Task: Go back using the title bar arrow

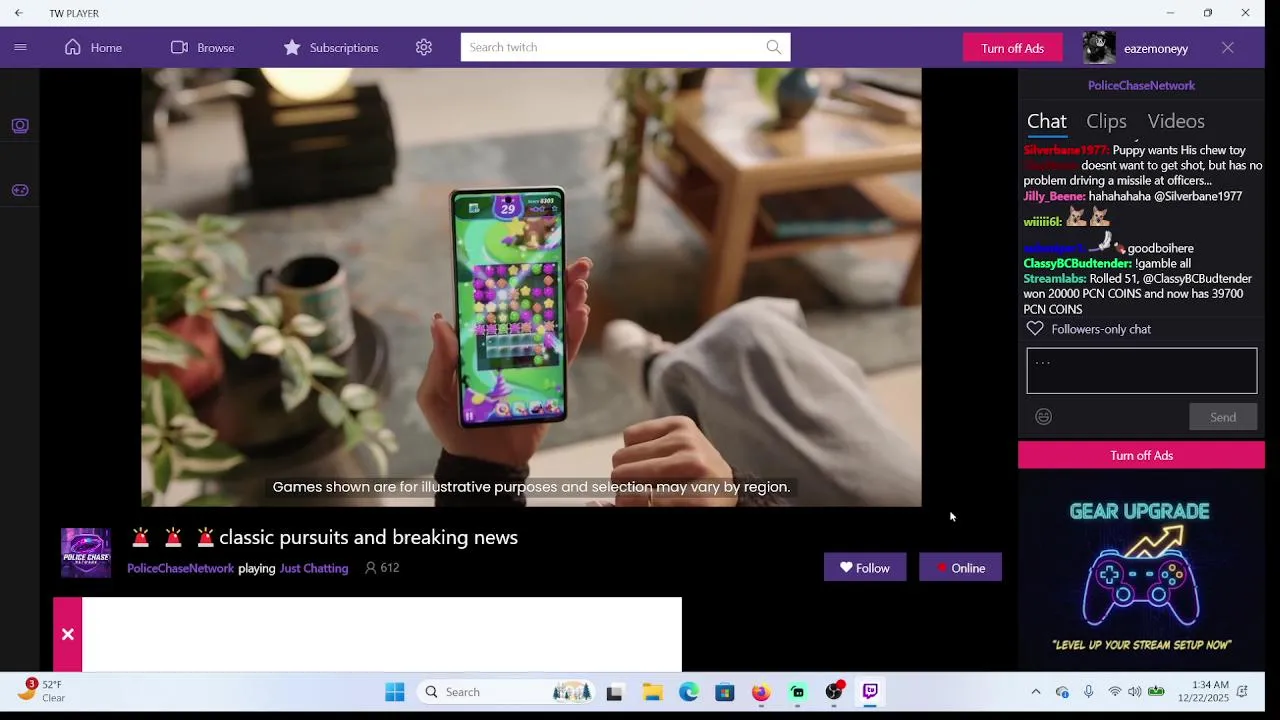Action: point(18,13)
